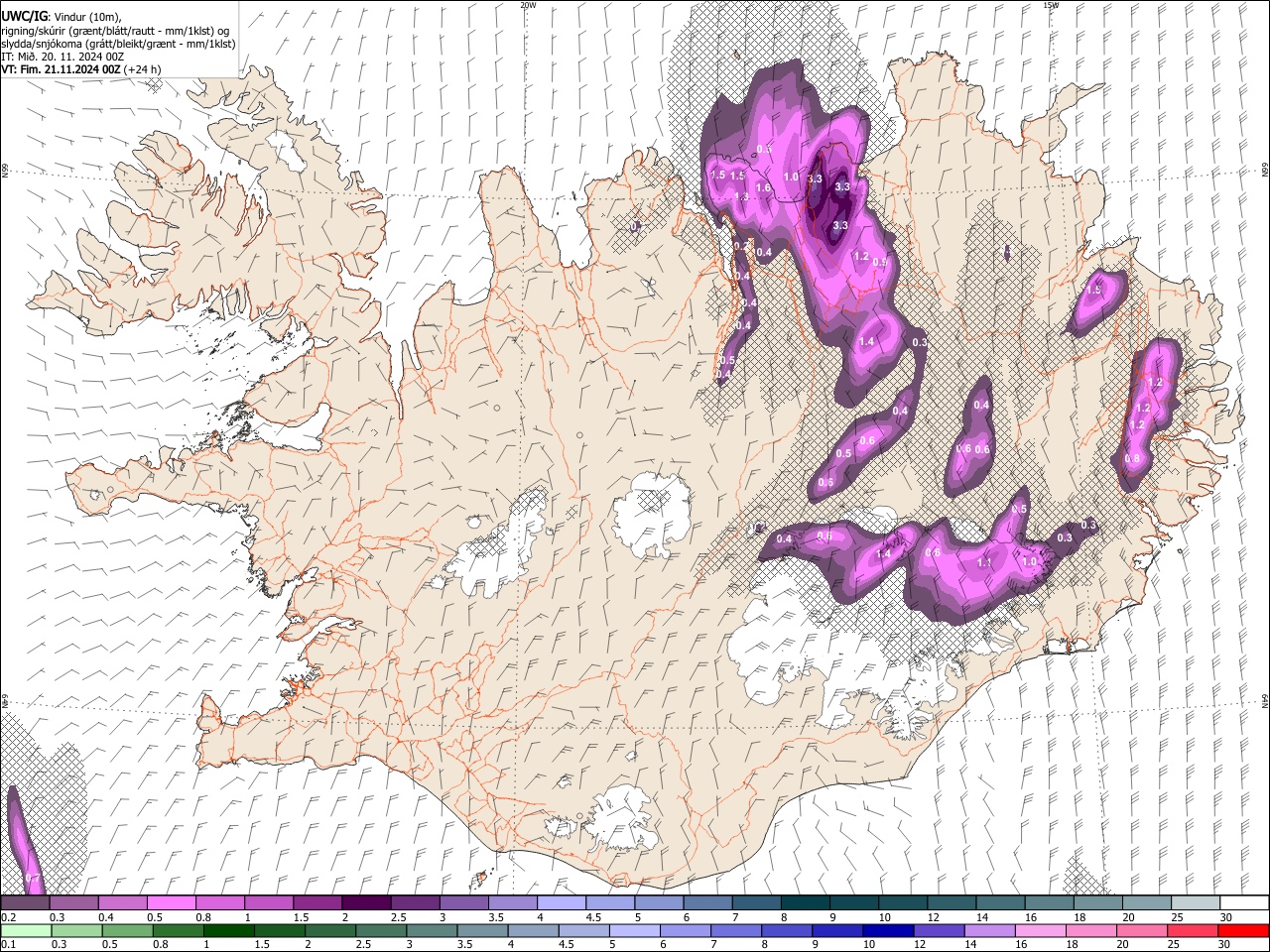
Task: Select pale grey 25–30 swatch in upper legend
Action: tap(1196, 903)
